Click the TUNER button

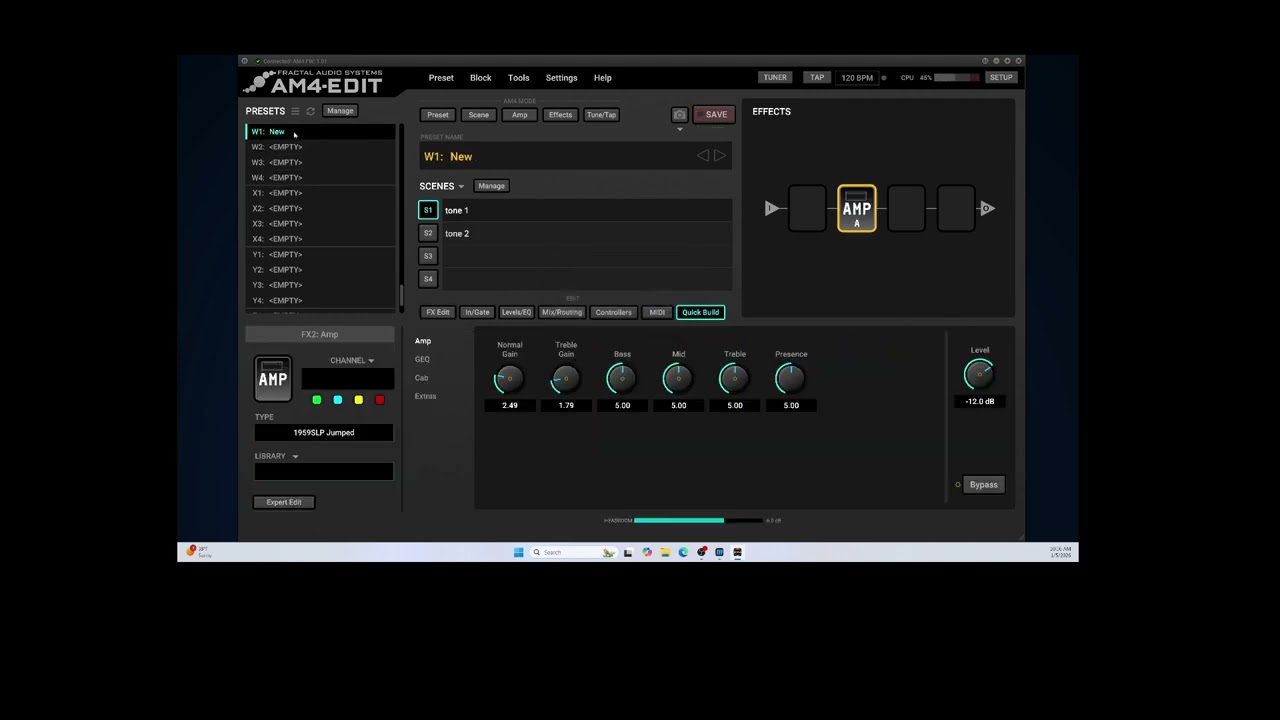tap(775, 78)
